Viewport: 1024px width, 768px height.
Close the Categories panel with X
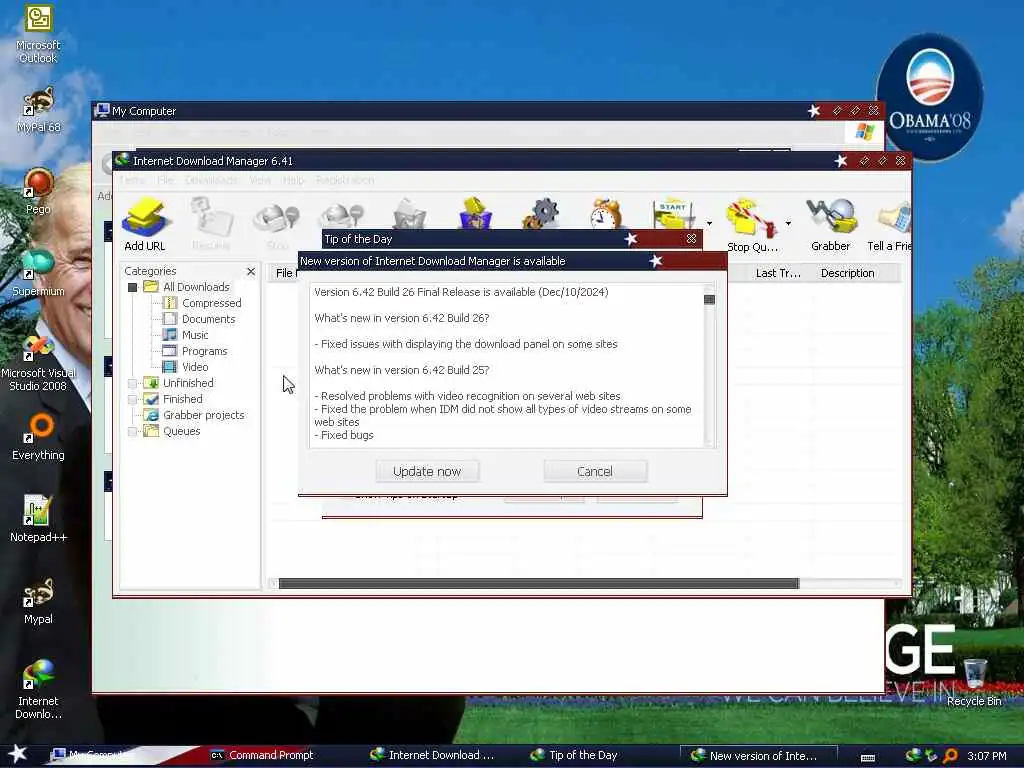point(251,271)
